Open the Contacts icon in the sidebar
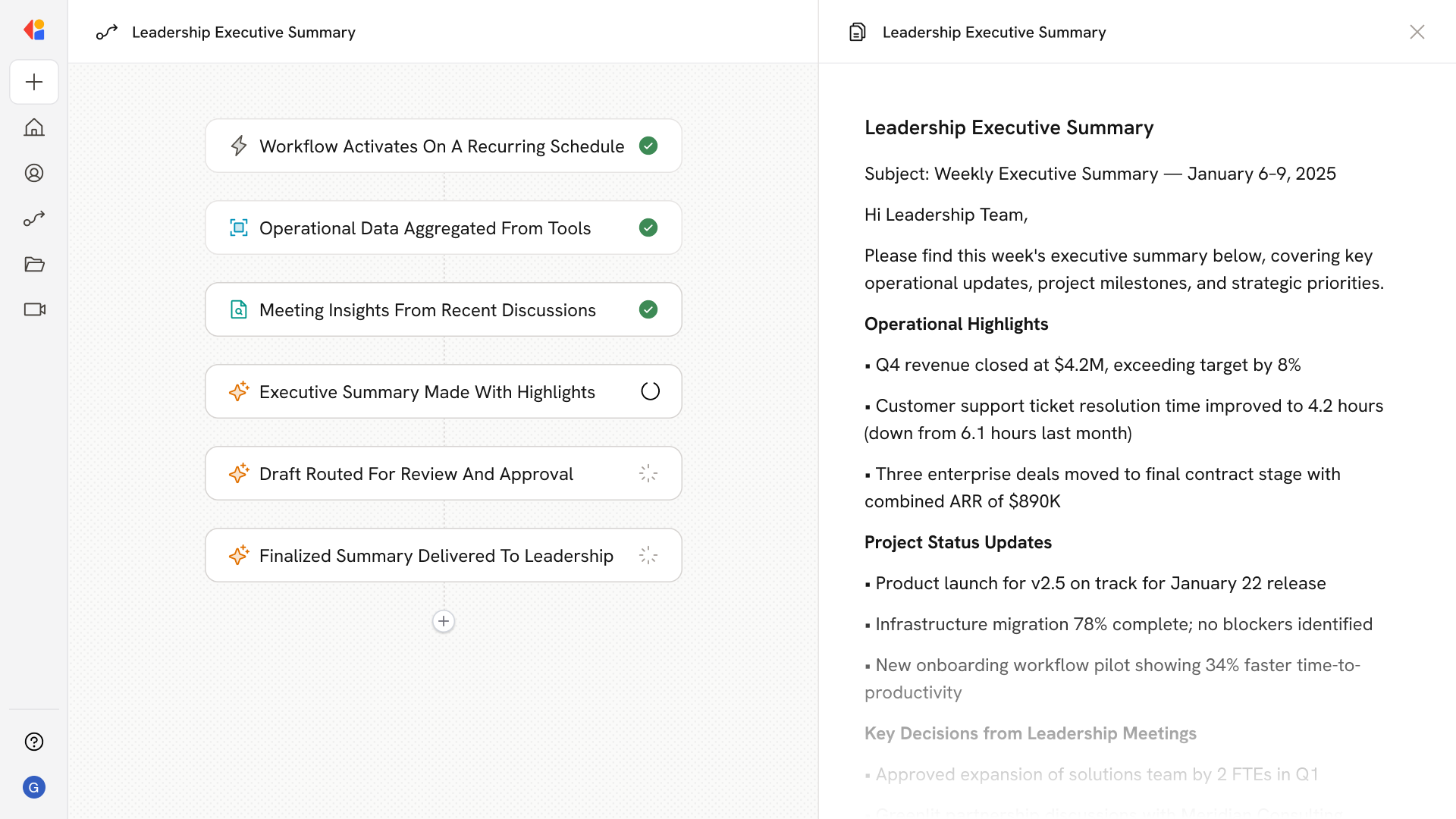Screen dimensions: 1456x819 (34, 173)
